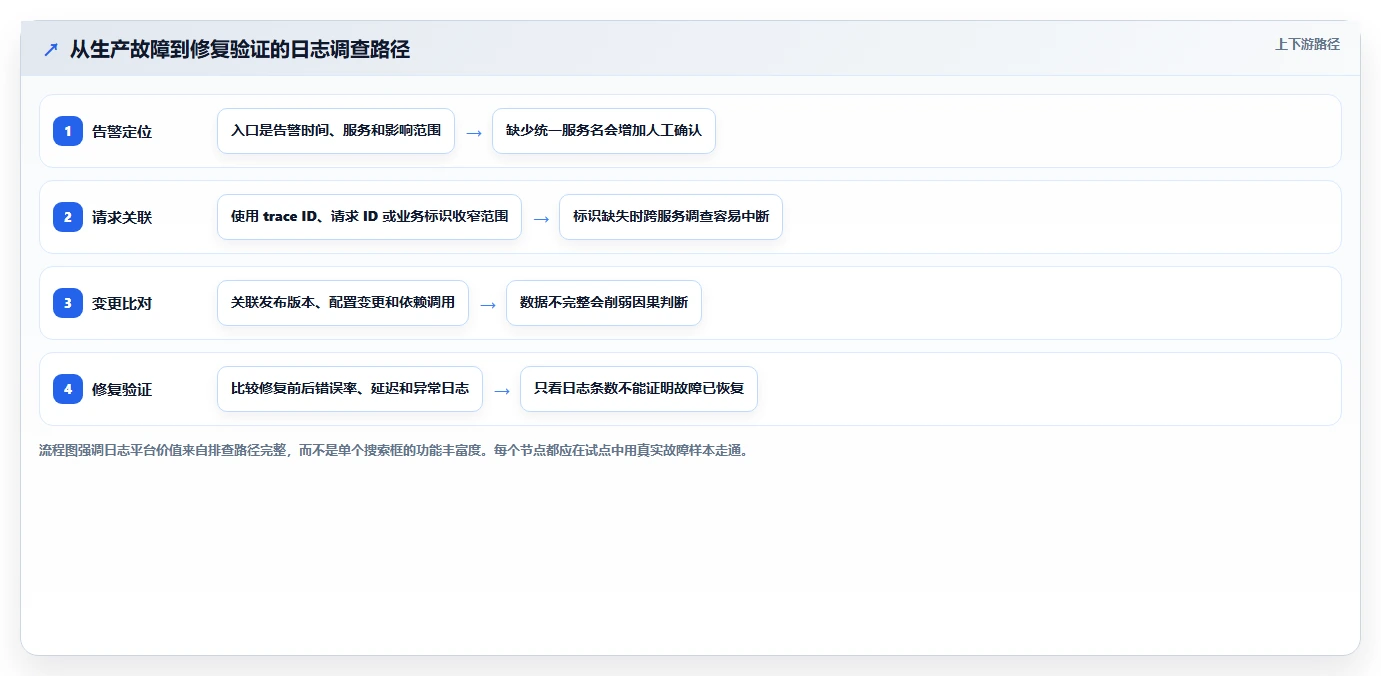Open the node 关联发布版本、配置变更和依赖调用
This screenshot has height=676, width=1381.
(x=343, y=303)
